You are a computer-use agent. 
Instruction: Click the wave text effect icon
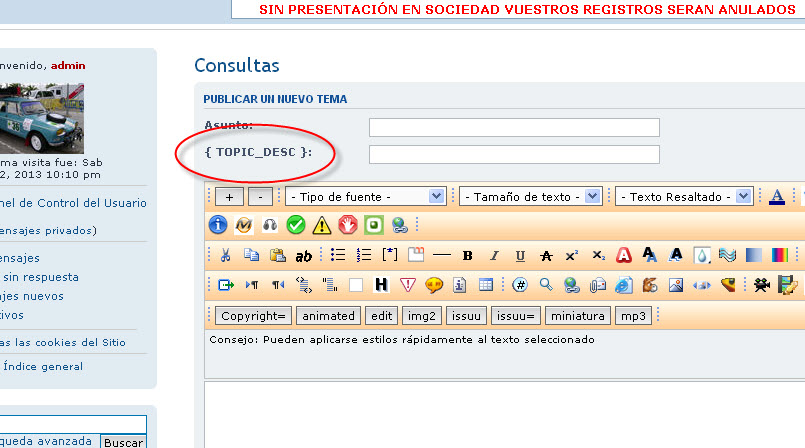point(727,255)
